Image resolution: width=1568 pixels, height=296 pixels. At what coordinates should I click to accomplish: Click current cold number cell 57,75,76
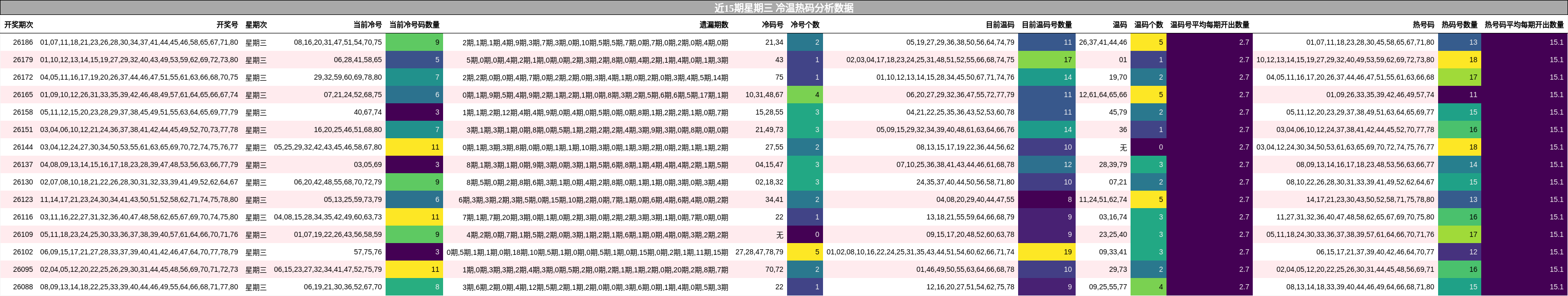click(368, 252)
